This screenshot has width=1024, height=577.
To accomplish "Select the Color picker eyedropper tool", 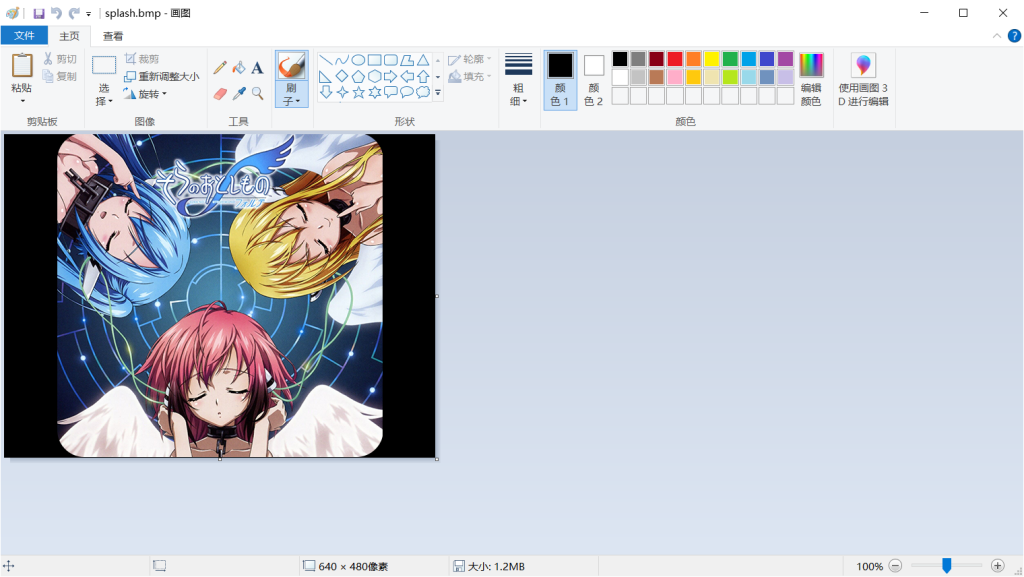I will coord(239,94).
